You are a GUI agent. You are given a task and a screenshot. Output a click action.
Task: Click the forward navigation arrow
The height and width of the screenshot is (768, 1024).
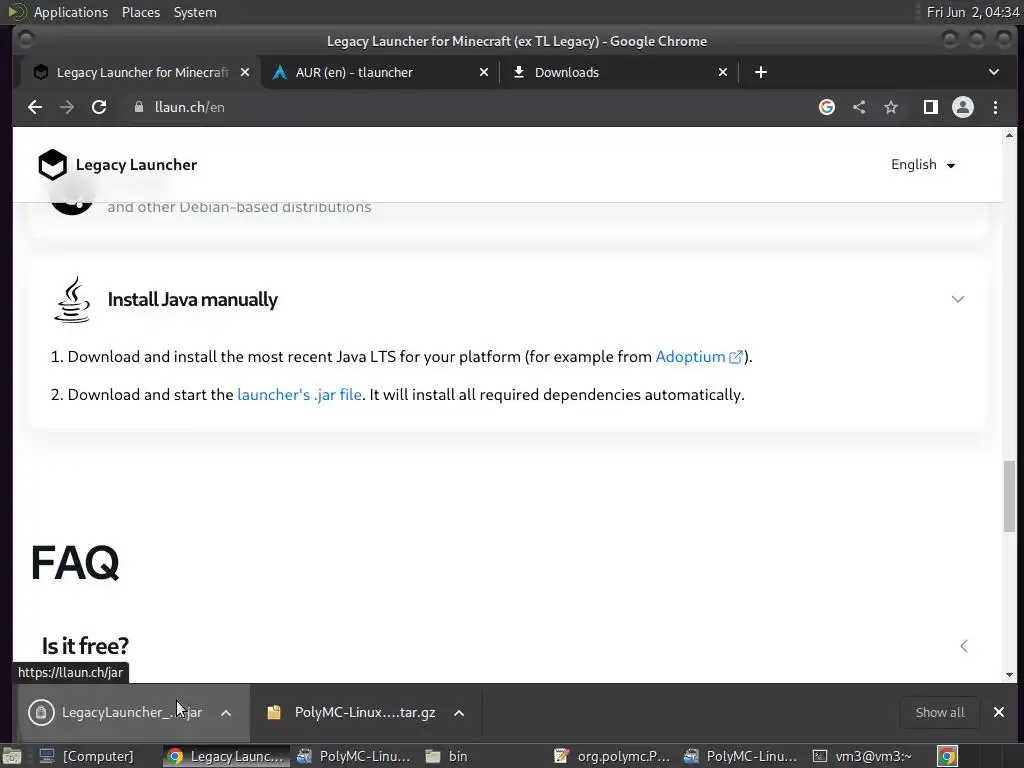[x=67, y=107]
